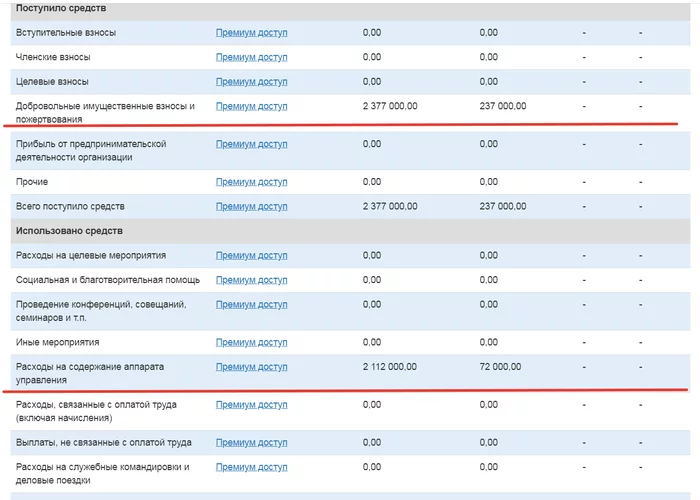Image resolution: width=700 pixels, height=500 pixels.
Task: Select 237 000,00 in Добровольные взносы row
Action: click(x=503, y=106)
